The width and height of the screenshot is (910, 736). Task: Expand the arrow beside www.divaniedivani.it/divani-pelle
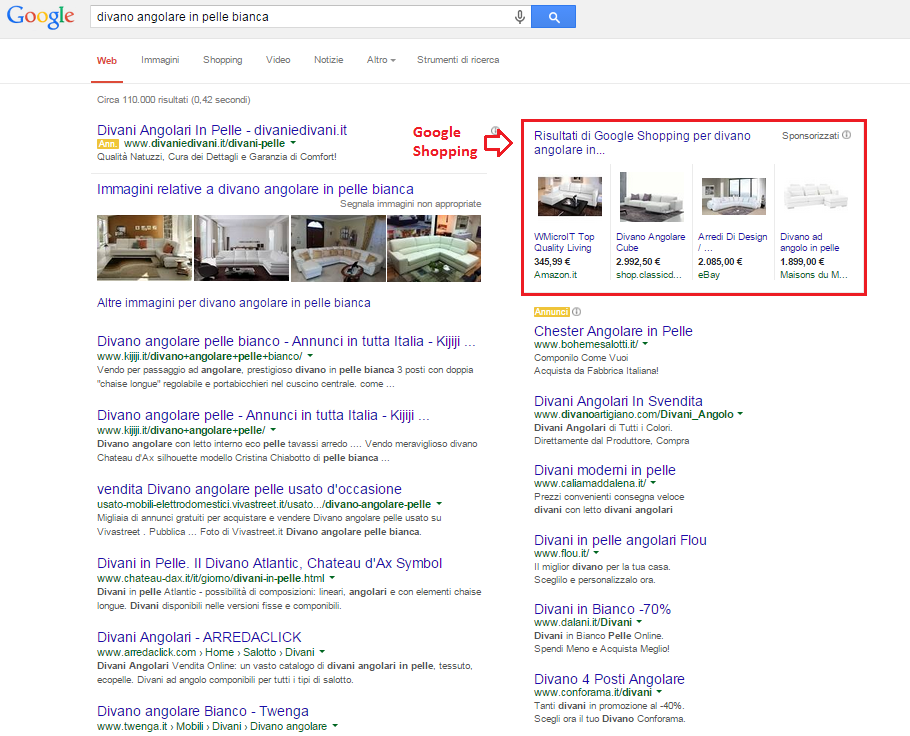[x=293, y=143]
